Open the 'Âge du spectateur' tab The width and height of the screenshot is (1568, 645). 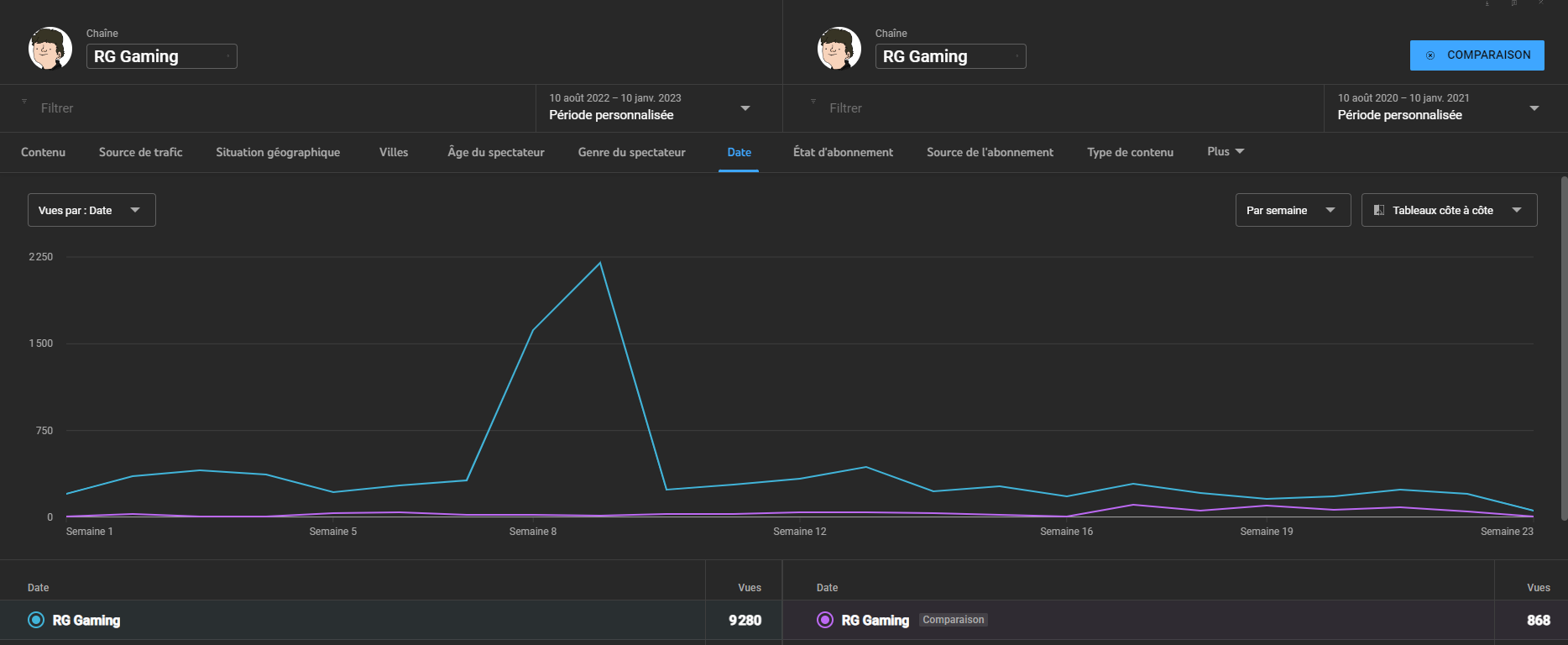pos(495,152)
